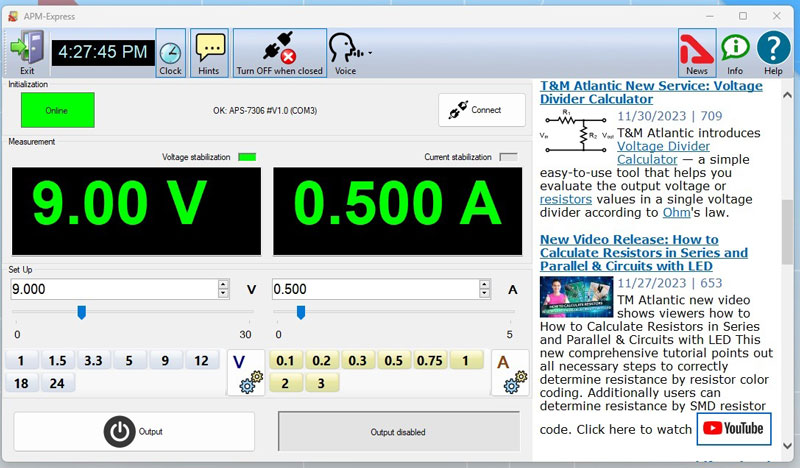Click the Voltage Divider Calculator inline link
800x468 pixels.
tap(663, 153)
